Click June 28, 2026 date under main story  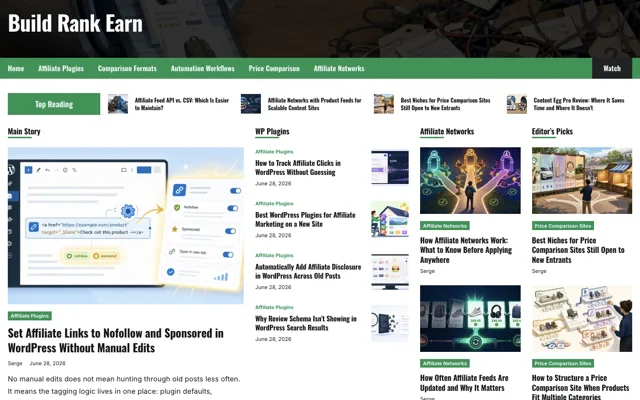pos(47,363)
